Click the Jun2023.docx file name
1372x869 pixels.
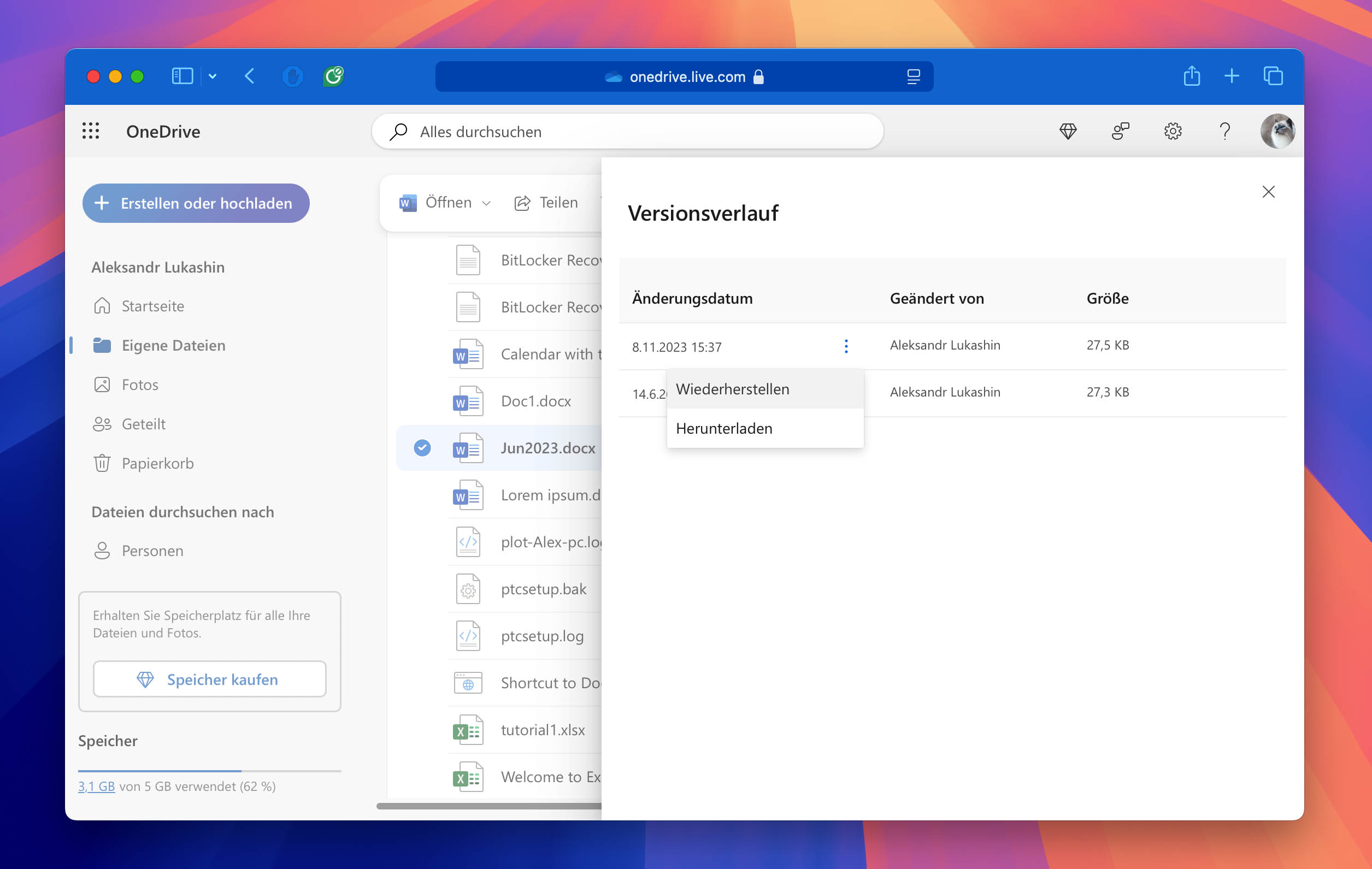[547, 447]
